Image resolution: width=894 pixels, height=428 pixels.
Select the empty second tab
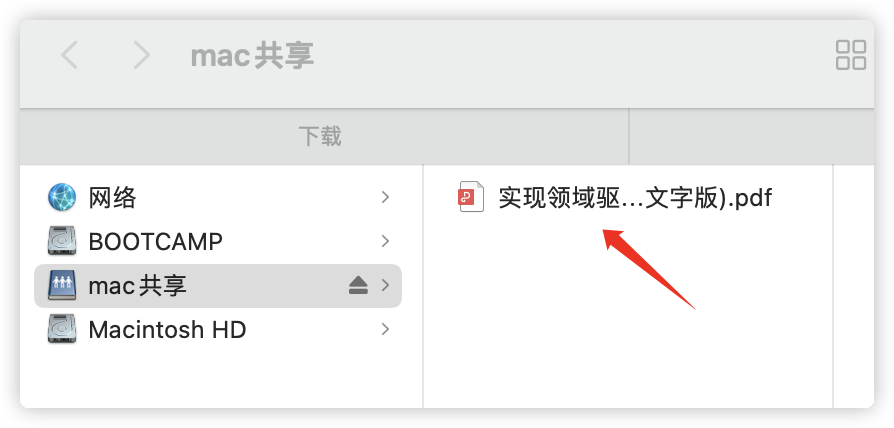pyautogui.click(x=751, y=137)
